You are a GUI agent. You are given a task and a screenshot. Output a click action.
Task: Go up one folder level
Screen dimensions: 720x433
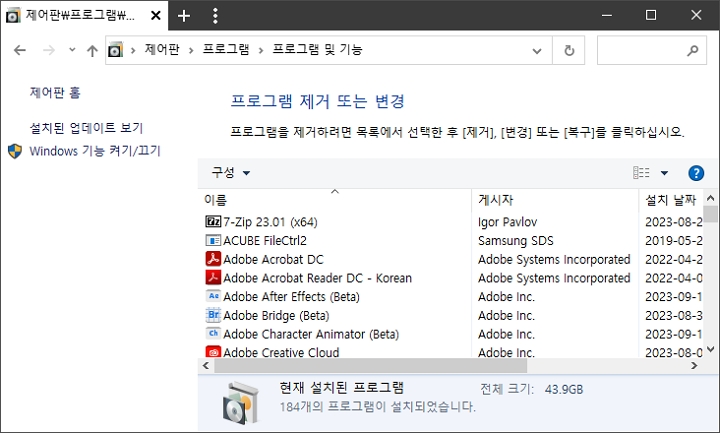(92, 50)
